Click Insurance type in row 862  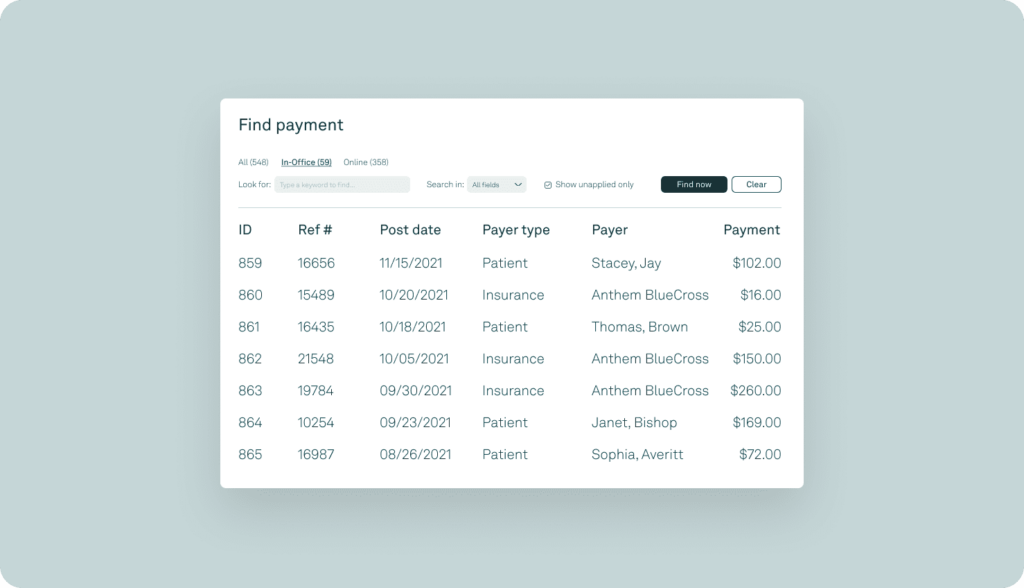[513, 359]
